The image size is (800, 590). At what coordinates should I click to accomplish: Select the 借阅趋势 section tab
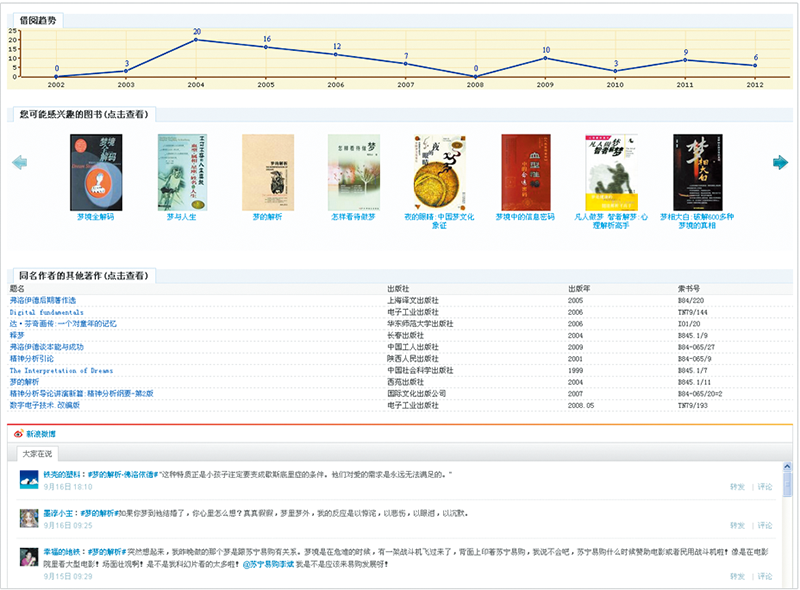[40, 20]
